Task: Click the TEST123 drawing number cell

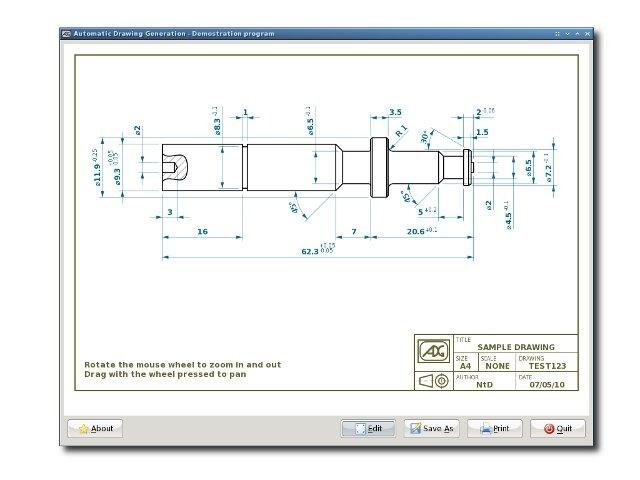Action: [x=546, y=366]
